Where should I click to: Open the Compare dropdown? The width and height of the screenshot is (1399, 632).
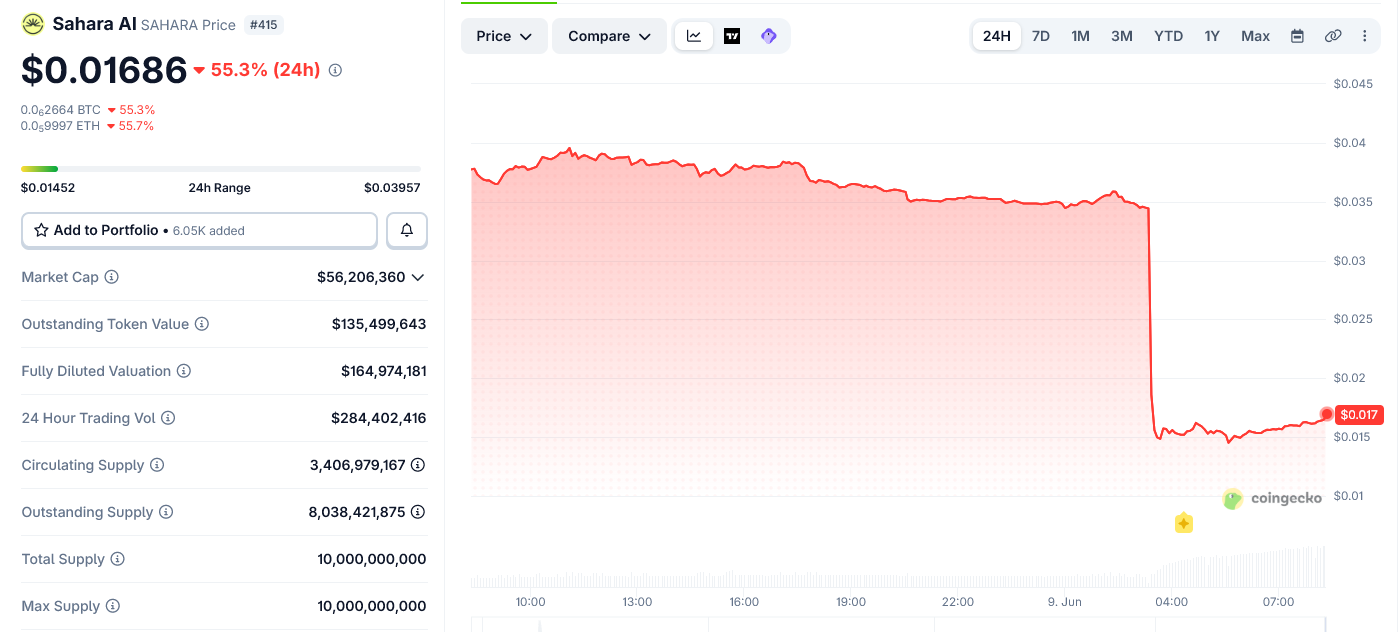[609, 36]
